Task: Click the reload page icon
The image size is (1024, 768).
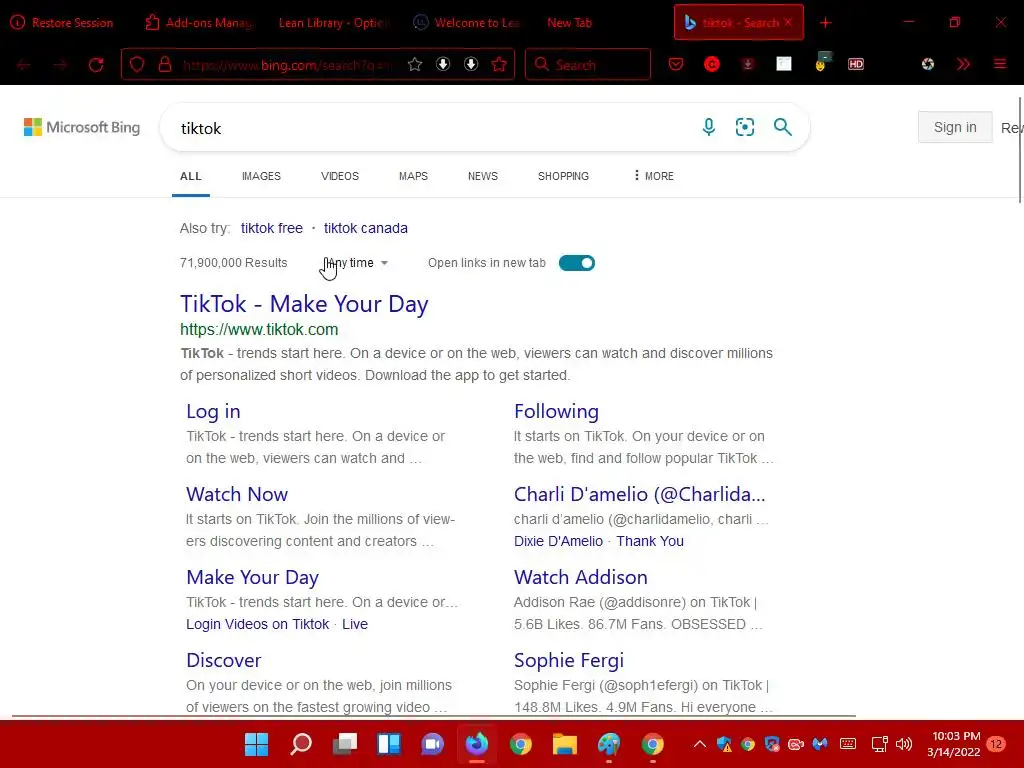Action: (x=96, y=64)
